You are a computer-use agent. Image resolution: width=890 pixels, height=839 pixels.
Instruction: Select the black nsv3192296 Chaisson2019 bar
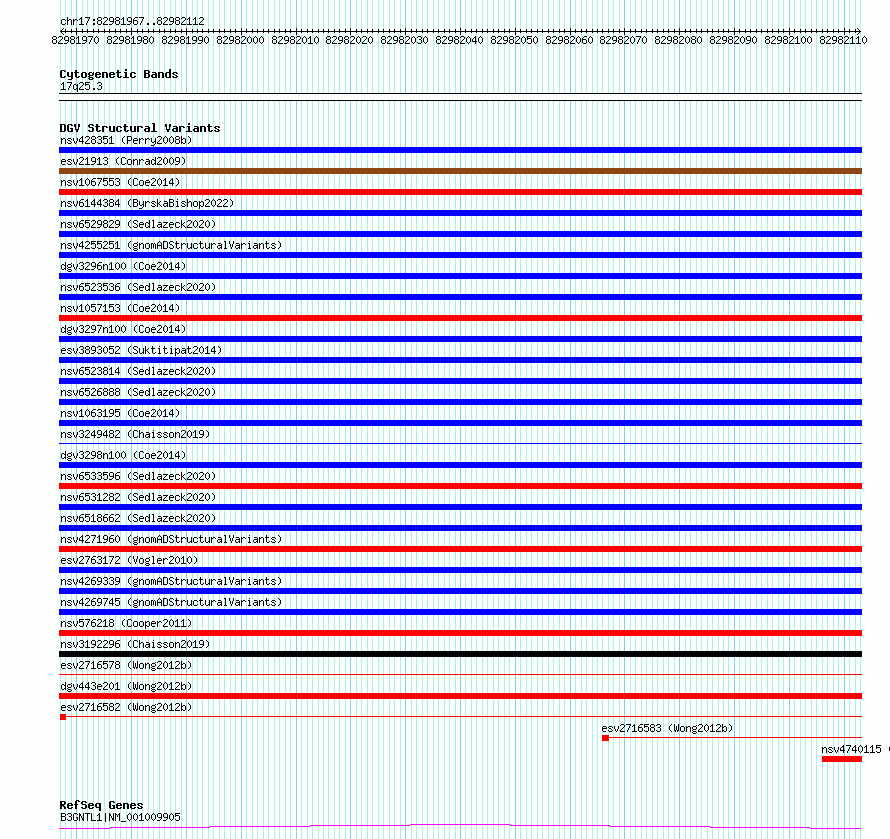460,654
